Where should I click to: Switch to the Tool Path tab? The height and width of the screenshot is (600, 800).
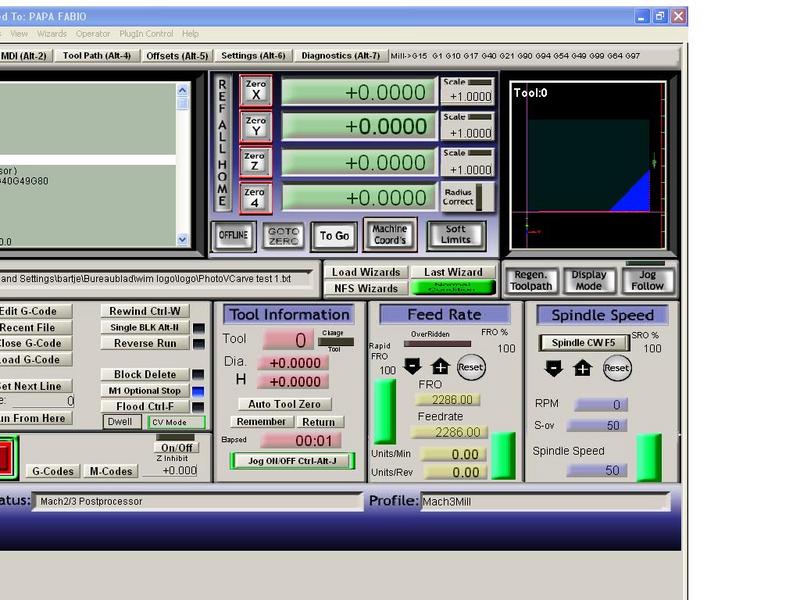click(96, 56)
